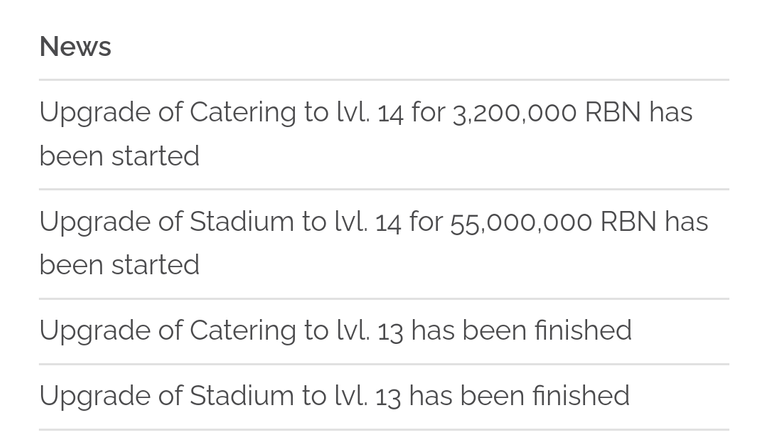This screenshot has height=437, width=768.
Task: Click the 55,000,000 RBN cost amount
Action: pos(553,222)
